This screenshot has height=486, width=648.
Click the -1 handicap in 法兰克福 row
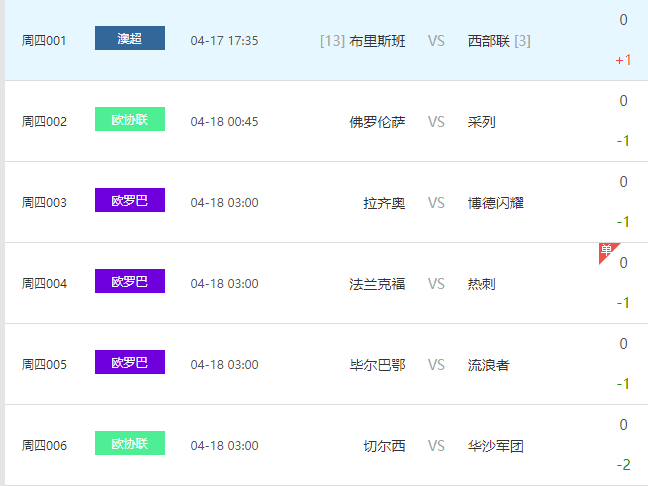point(623,303)
